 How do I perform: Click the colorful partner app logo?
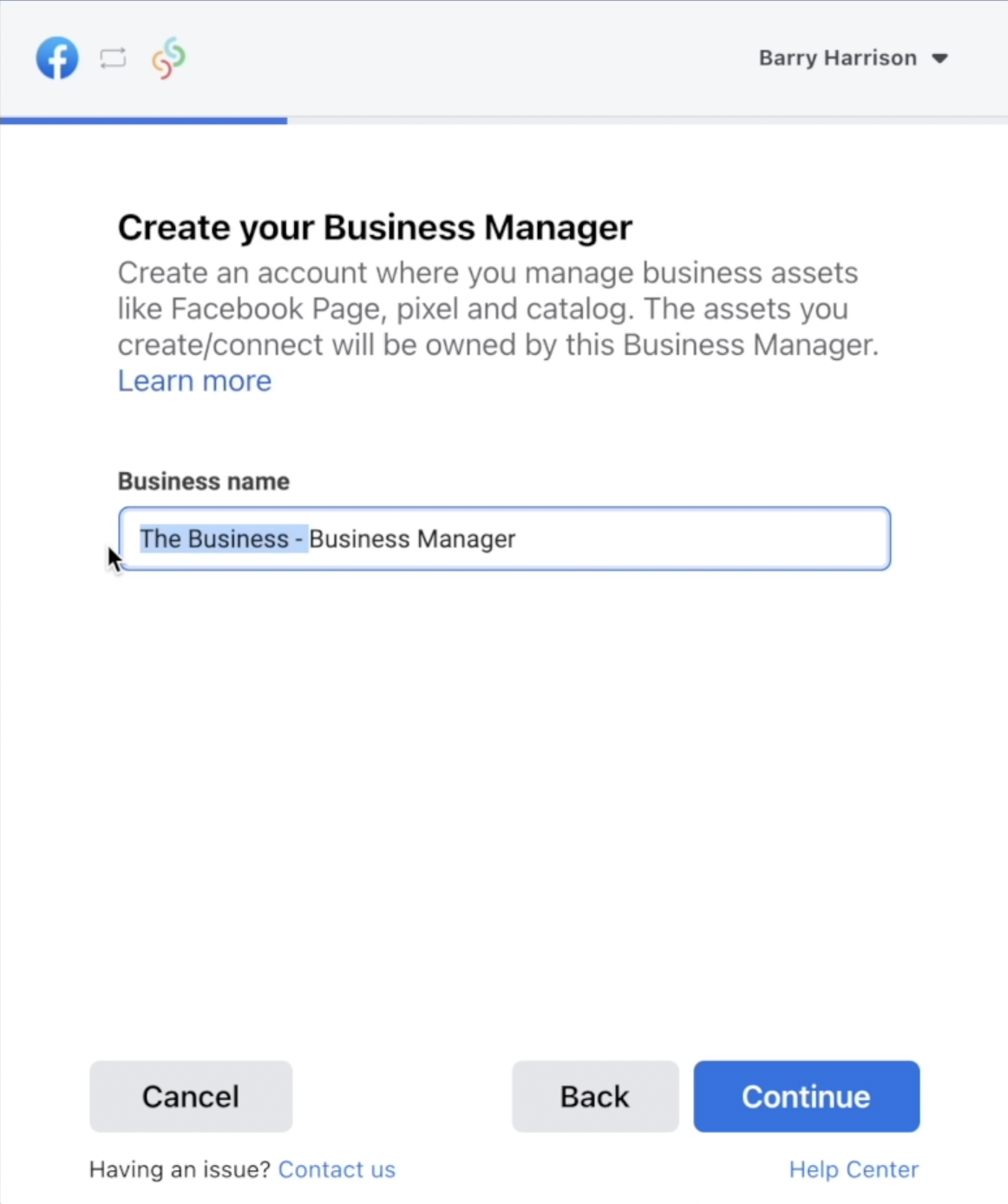click(x=168, y=58)
